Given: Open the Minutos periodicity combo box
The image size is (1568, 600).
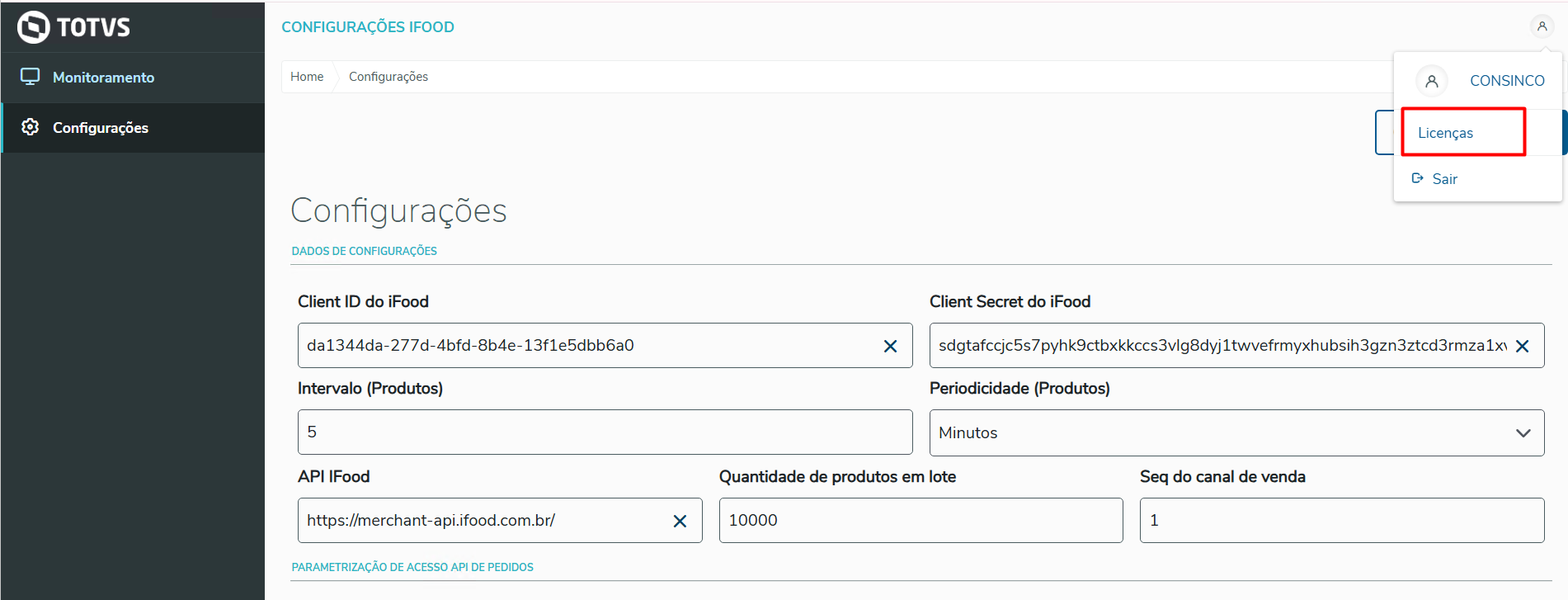Looking at the screenshot, I should [x=1221, y=433].
